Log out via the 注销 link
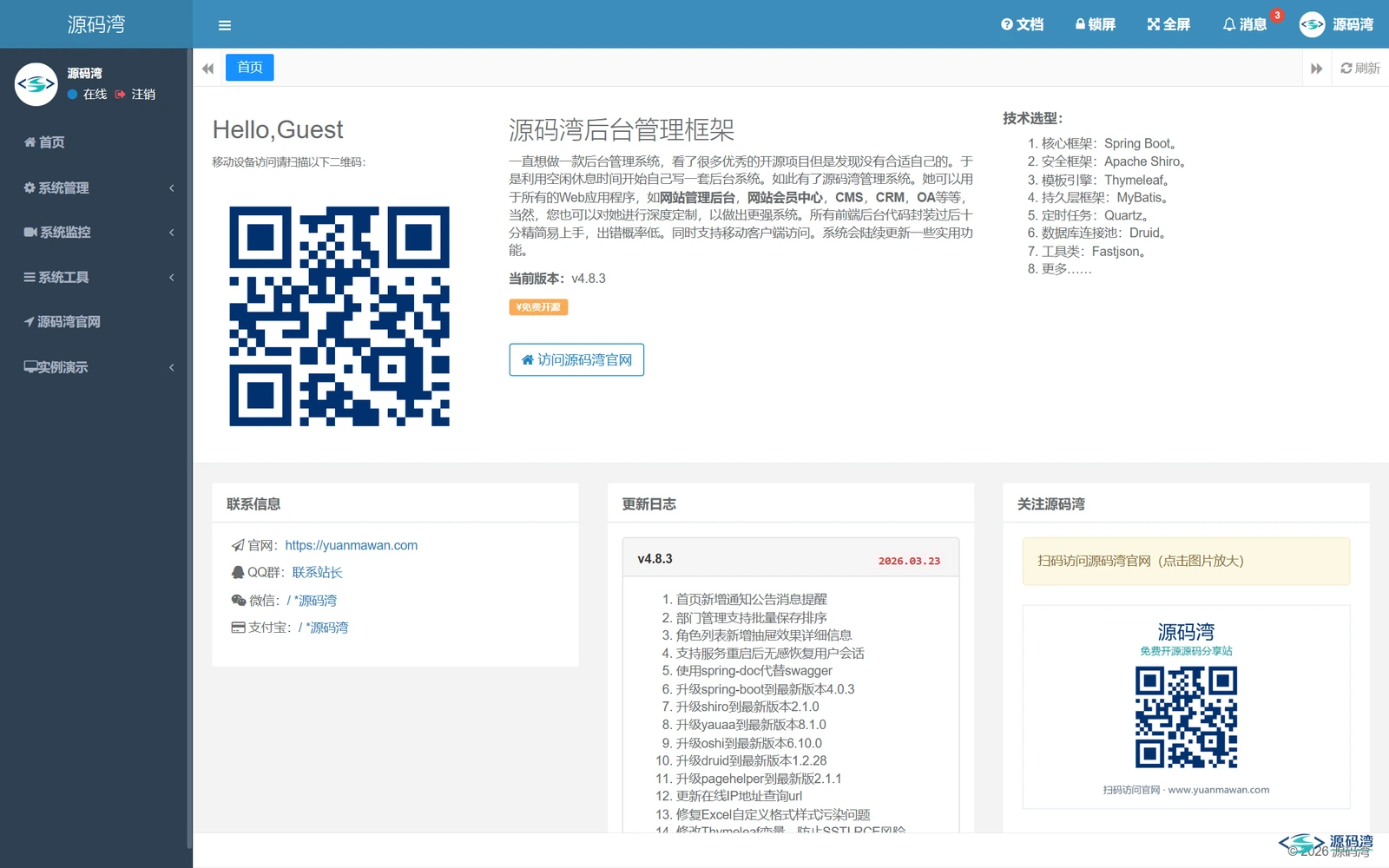The width and height of the screenshot is (1389, 868). point(135,94)
